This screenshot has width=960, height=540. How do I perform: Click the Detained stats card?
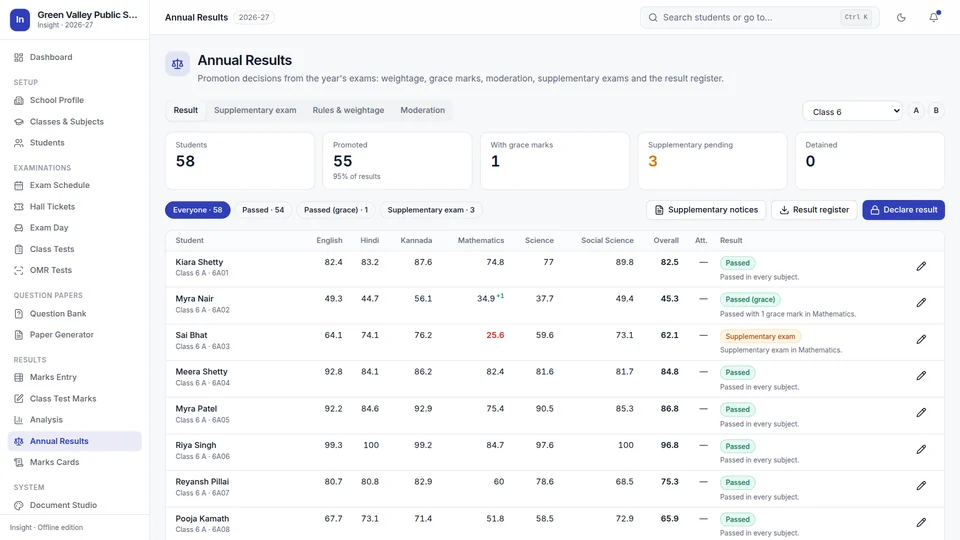point(869,161)
